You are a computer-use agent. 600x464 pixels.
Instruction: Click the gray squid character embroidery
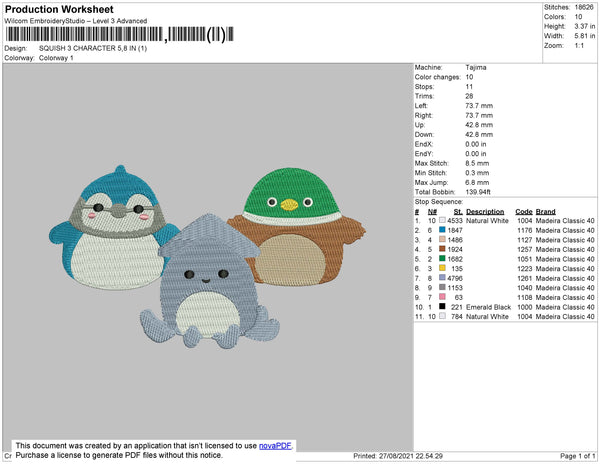click(209, 281)
